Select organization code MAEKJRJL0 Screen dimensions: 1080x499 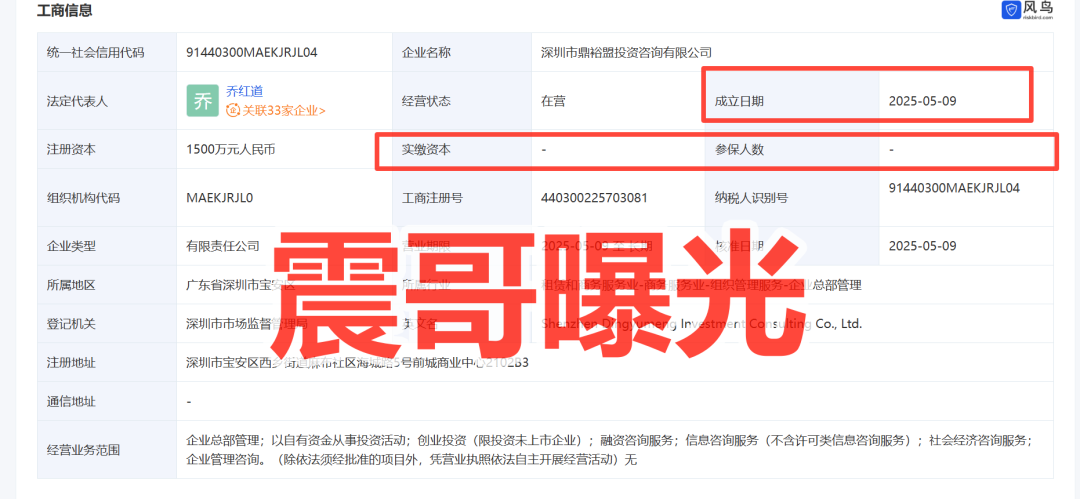click(x=219, y=198)
